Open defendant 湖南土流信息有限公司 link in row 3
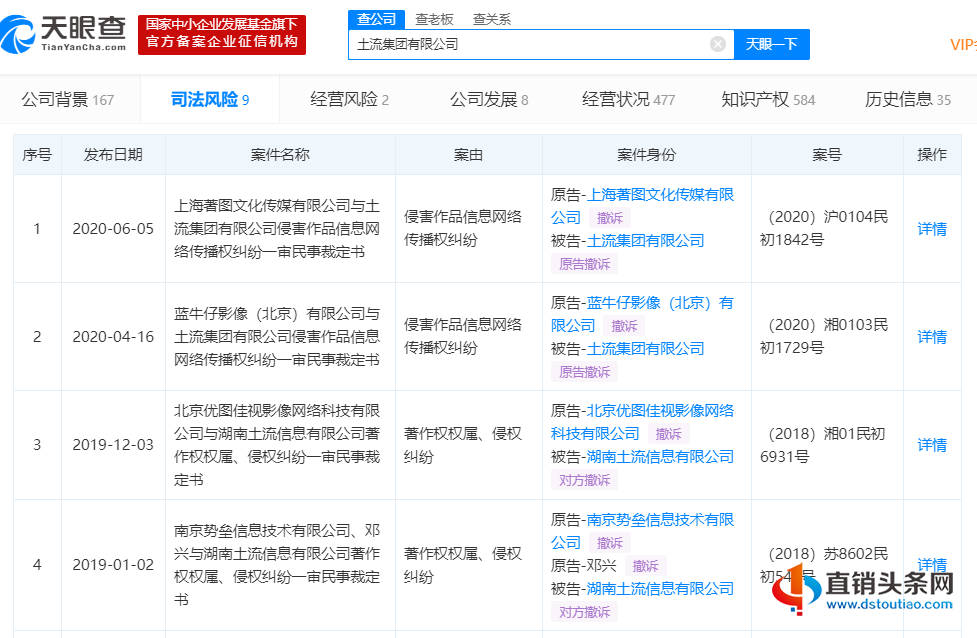Viewport: 977px width, 638px height. point(660,457)
